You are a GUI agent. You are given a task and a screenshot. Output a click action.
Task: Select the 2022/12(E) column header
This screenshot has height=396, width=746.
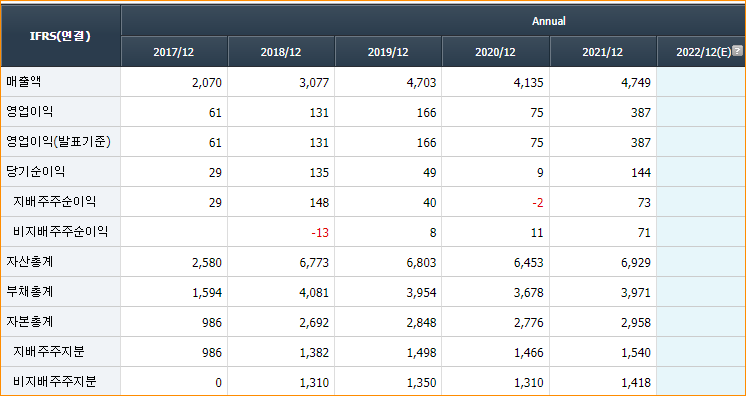coord(702,51)
